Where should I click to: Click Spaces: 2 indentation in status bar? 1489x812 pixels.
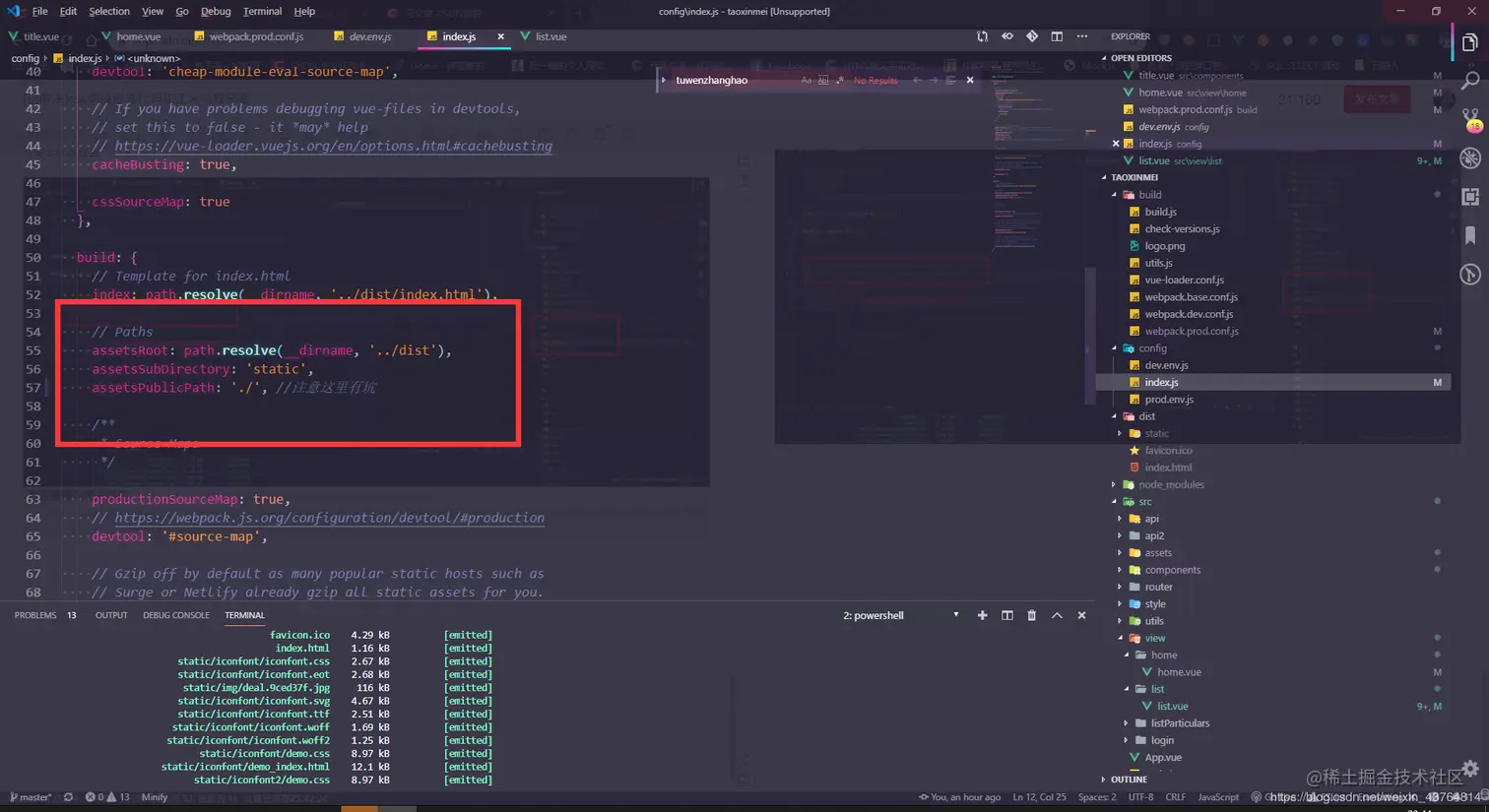(1097, 797)
